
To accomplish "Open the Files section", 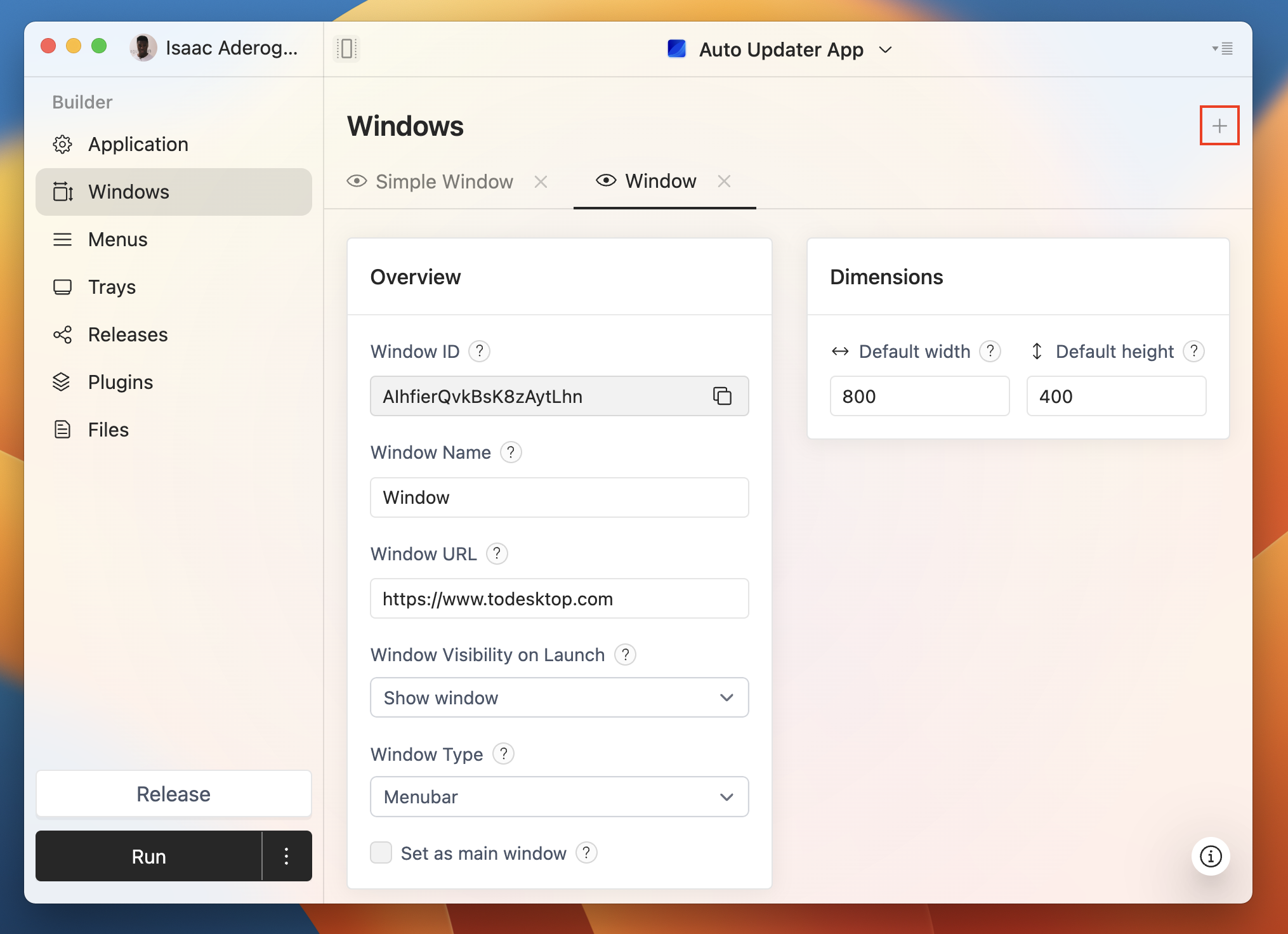I will (108, 430).
